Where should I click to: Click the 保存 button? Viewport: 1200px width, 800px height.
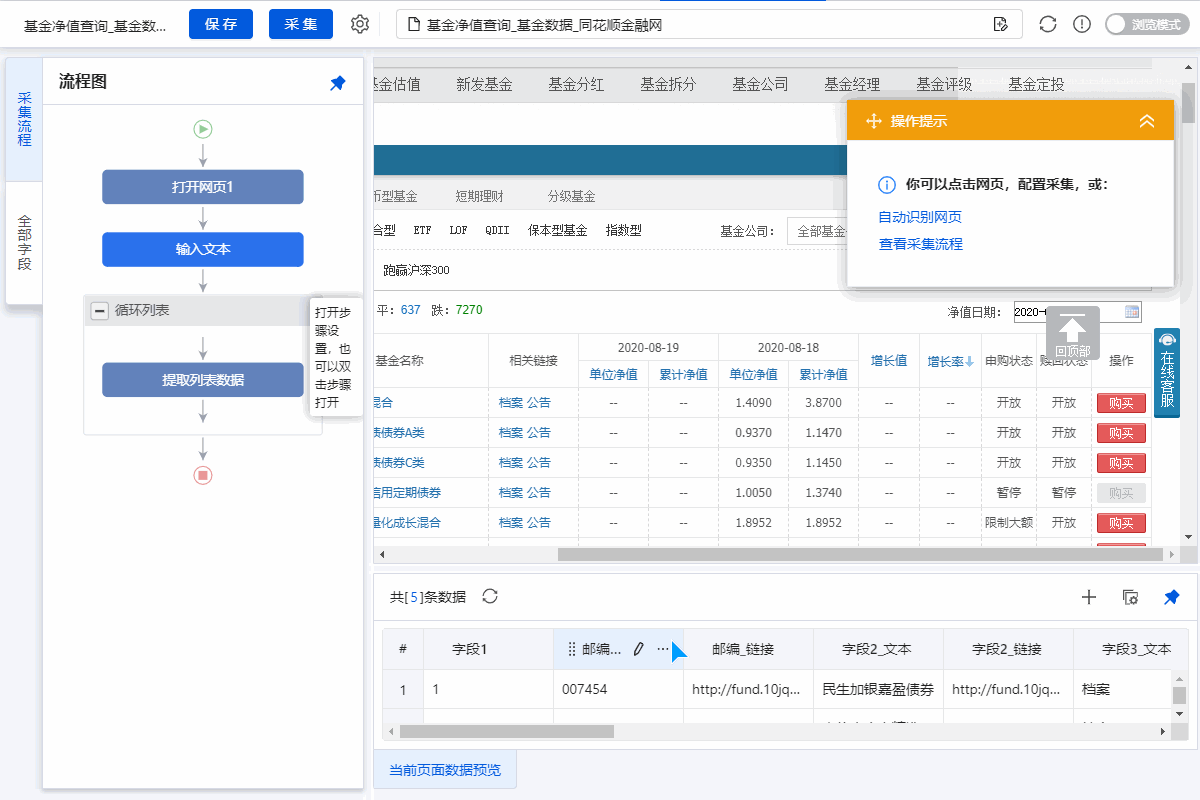221,24
